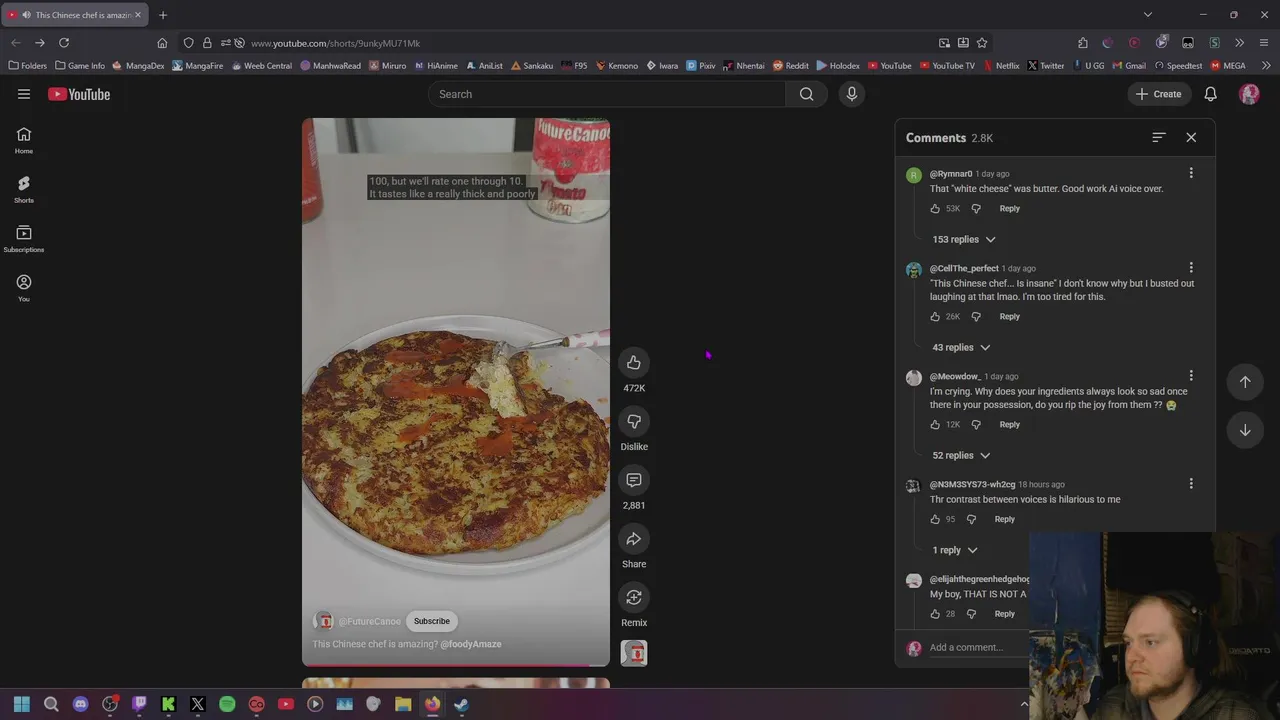Image resolution: width=1280 pixels, height=720 pixels.
Task: Reply to @Rymnar0's comment
Action: pos(1009,208)
